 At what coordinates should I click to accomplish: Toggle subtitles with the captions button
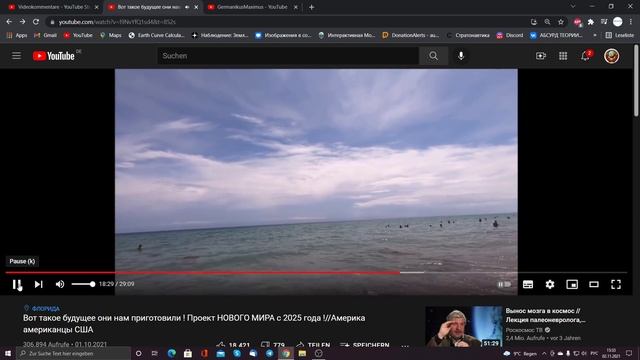coord(528,284)
